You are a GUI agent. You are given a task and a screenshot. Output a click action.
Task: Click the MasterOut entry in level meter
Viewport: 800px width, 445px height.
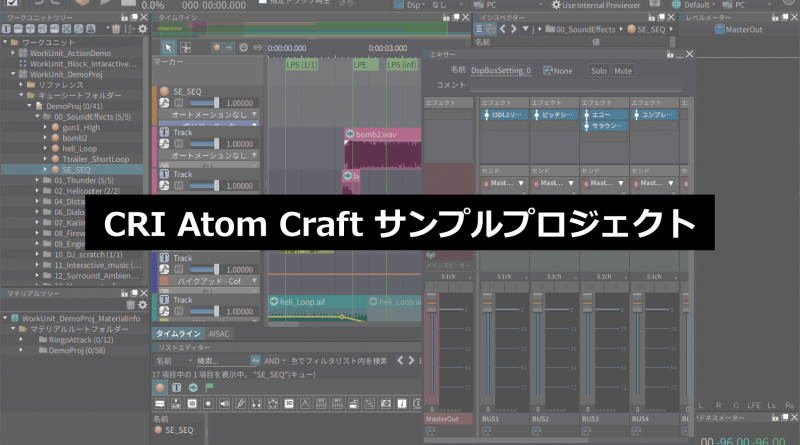click(x=739, y=30)
